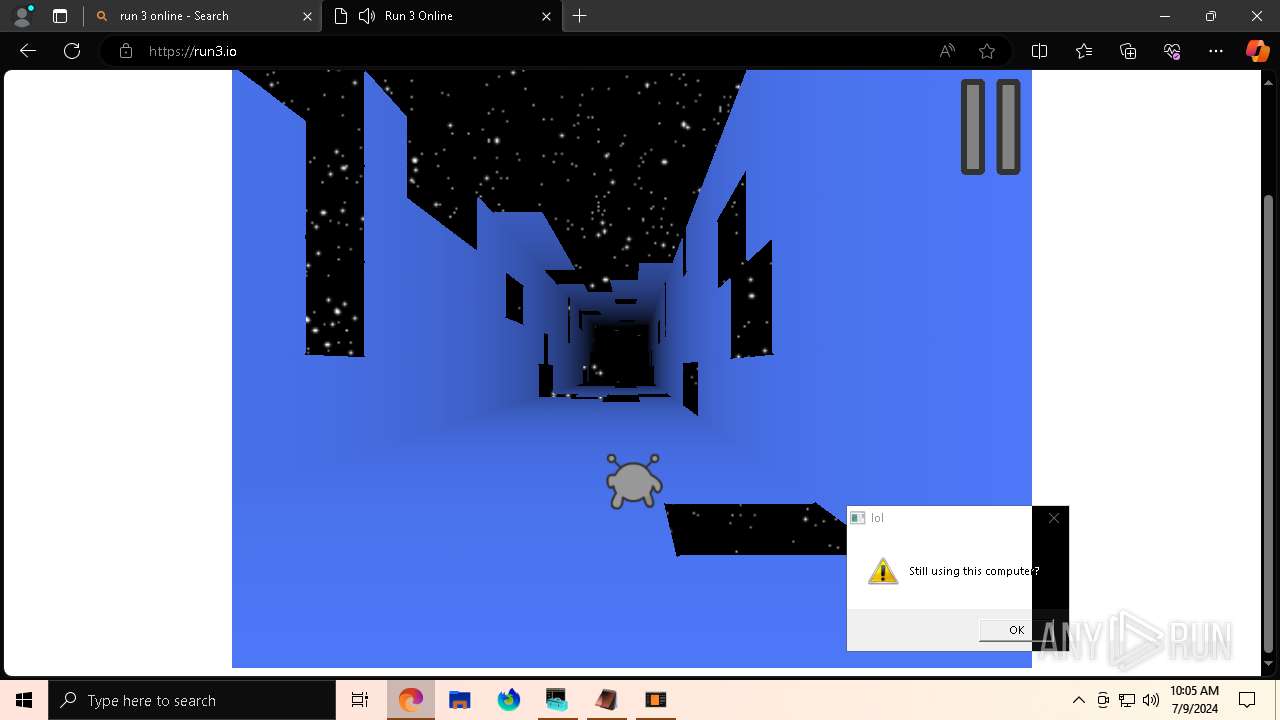Open the orange-window app on taskbar
This screenshot has width=1280, height=720.
(x=655, y=700)
